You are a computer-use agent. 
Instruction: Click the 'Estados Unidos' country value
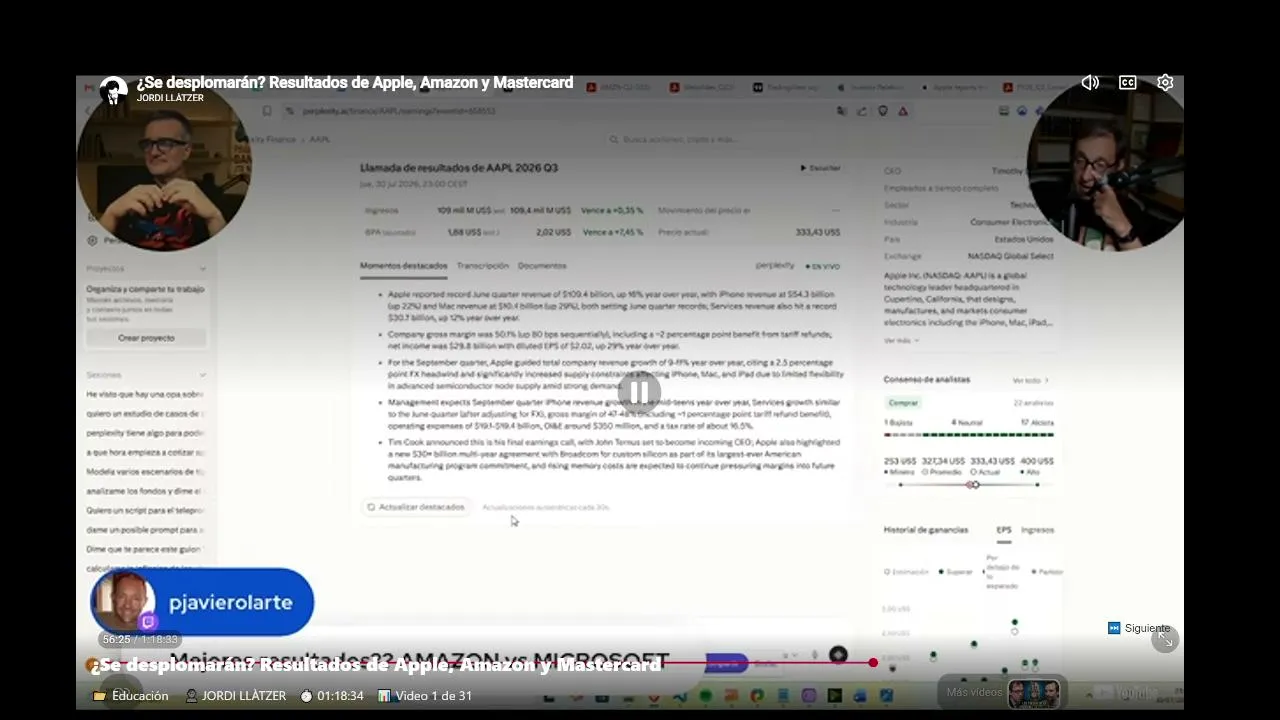coord(1024,239)
